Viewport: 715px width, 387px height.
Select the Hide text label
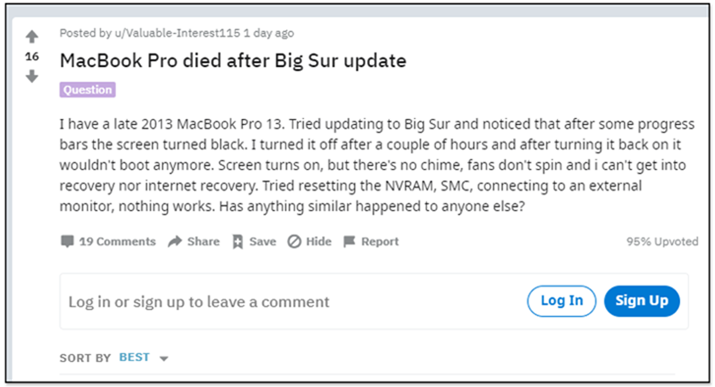click(319, 242)
